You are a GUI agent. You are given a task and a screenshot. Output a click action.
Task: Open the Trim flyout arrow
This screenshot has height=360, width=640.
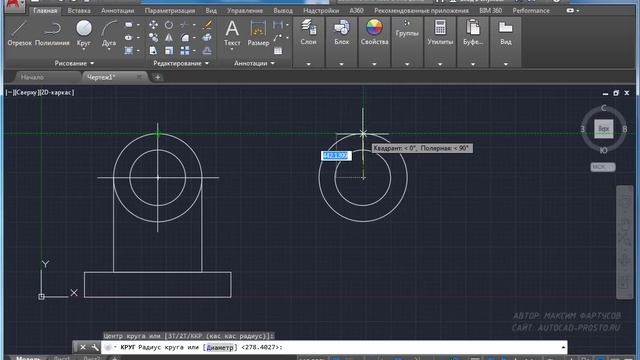(x=194, y=25)
